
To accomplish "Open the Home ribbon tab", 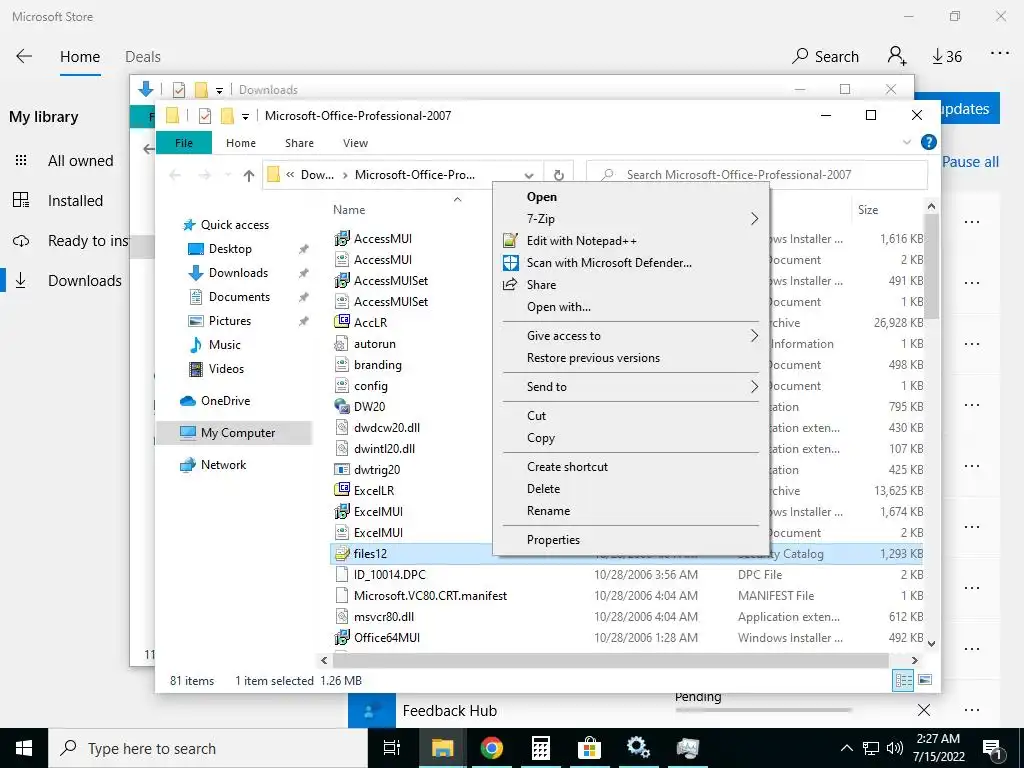I will (241, 142).
